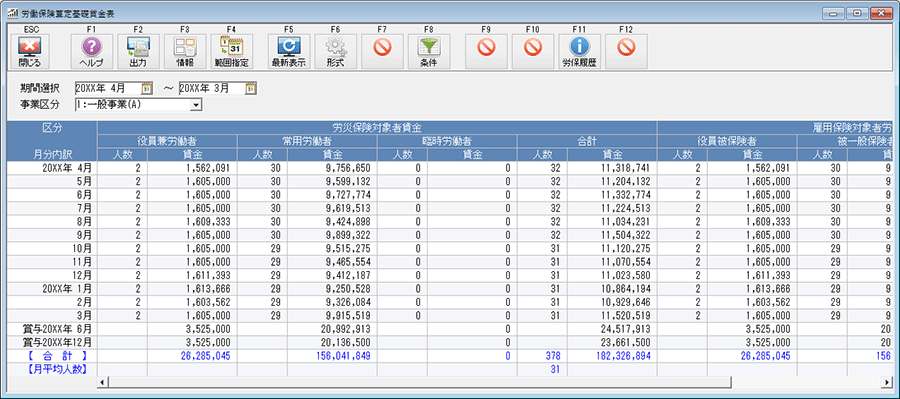Select the 労災保険対象者賃金 header
This screenshot has height=399, width=900.
(x=377, y=127)
